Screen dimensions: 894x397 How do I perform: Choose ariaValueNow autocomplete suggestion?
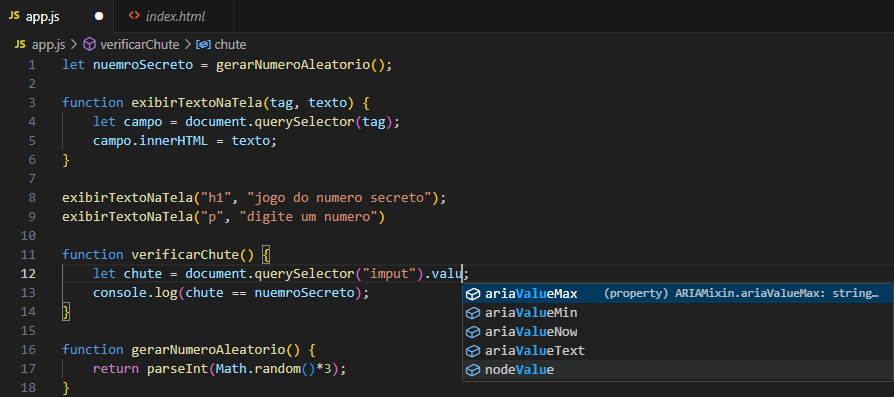[678, 332]
